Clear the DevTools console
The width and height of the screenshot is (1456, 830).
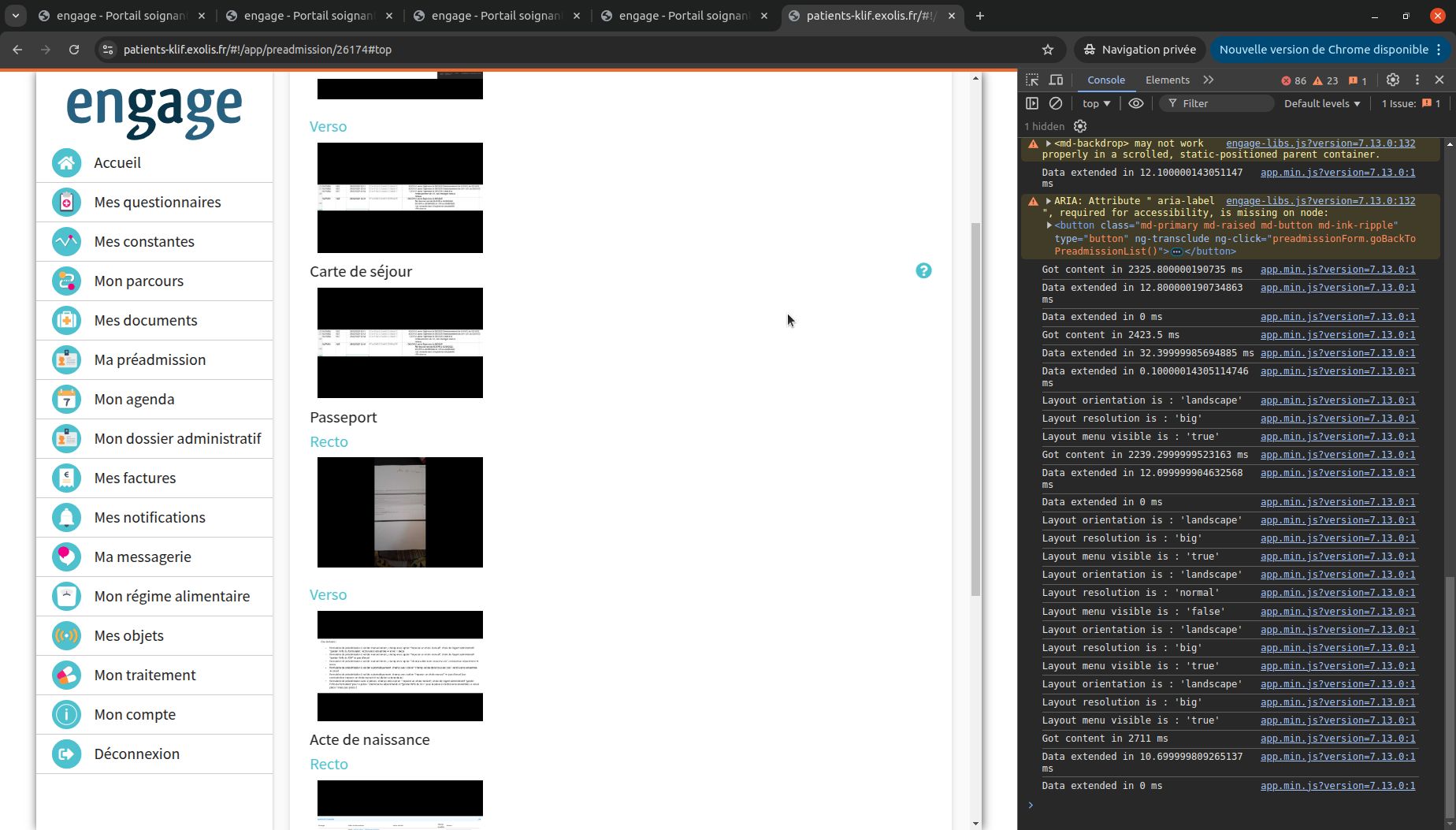(x=1056, y=103)
